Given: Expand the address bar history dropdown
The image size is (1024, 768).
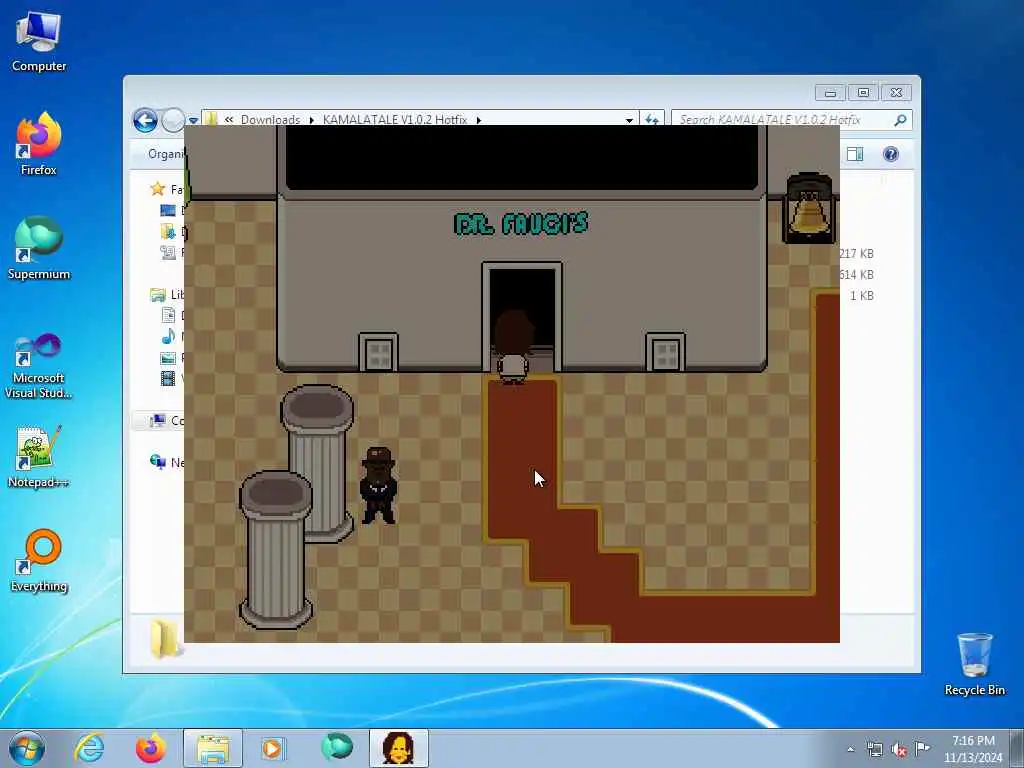Looking at the screenshot, I should click(x=629, y=120).
